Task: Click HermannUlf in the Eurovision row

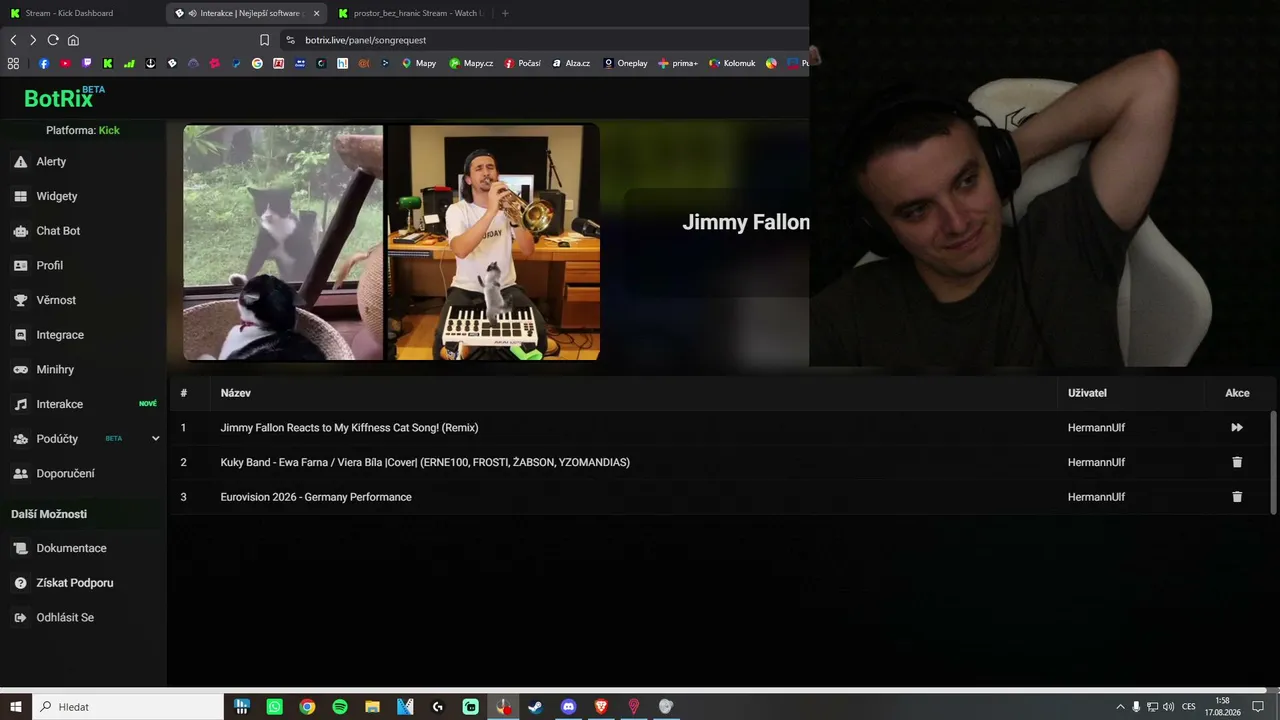Action: point(1096,497)
